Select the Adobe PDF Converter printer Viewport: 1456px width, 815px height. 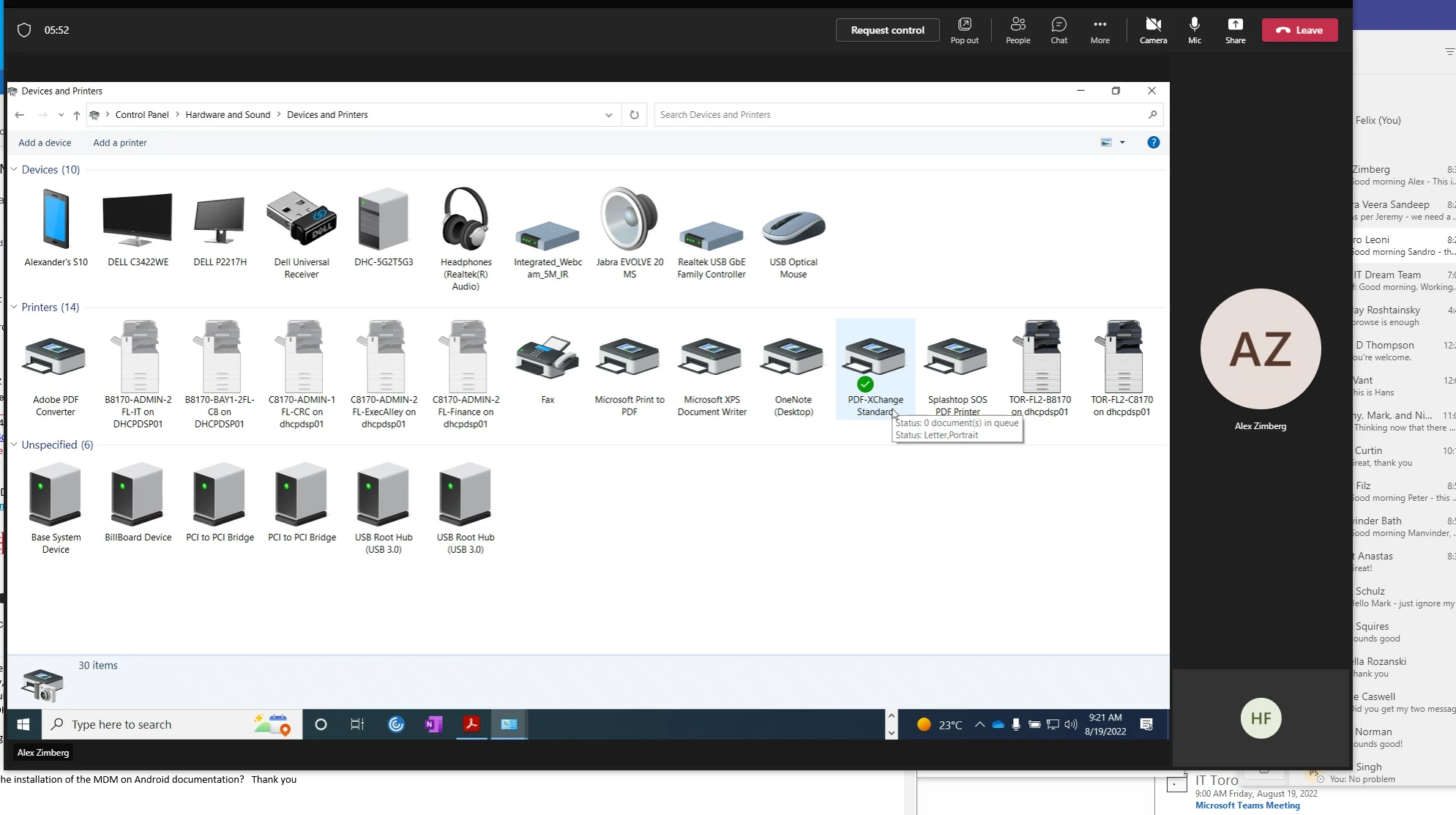coord(56,358)
